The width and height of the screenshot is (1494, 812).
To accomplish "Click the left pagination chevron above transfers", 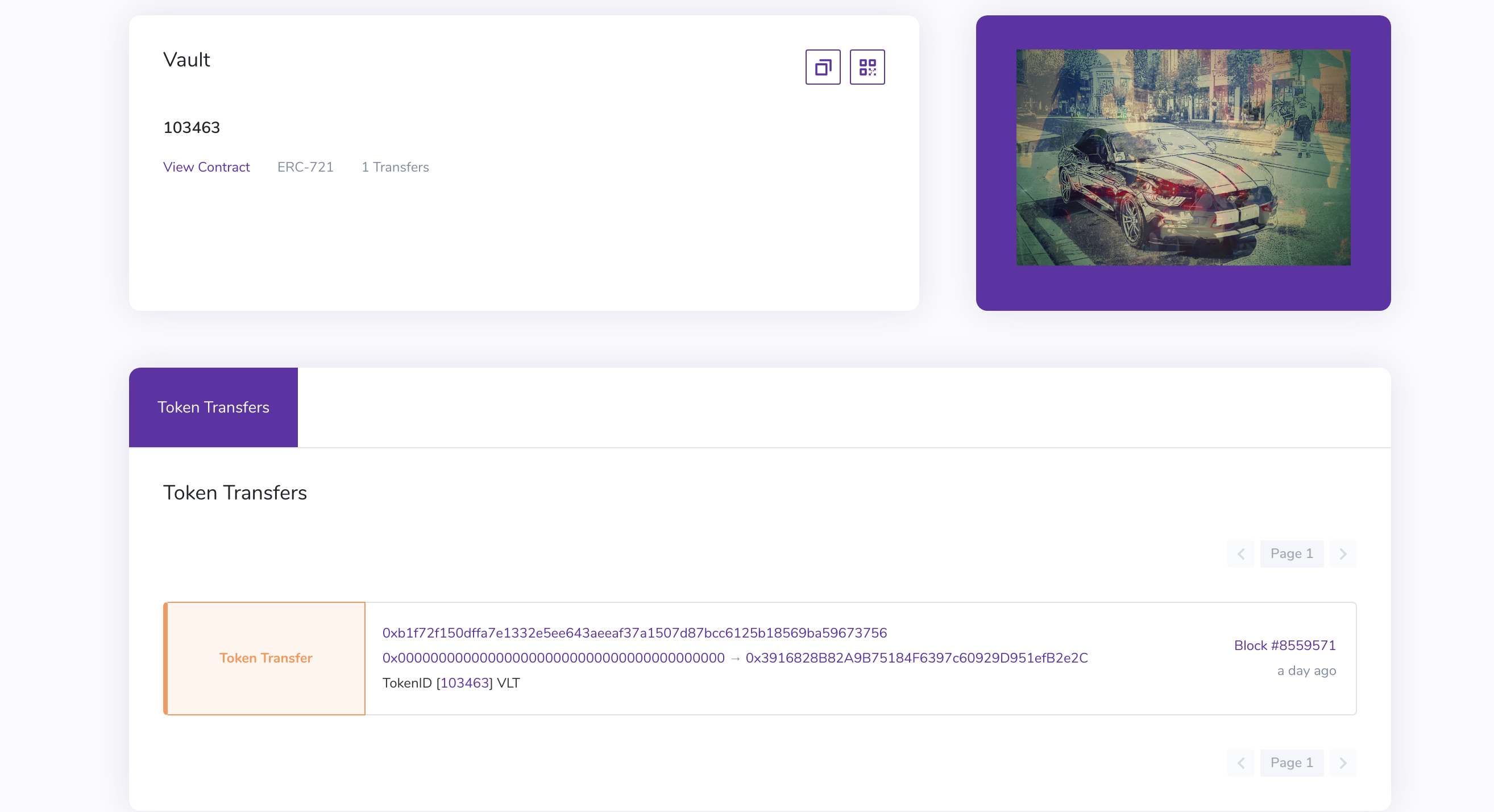I will click(x=1240, y=553).
